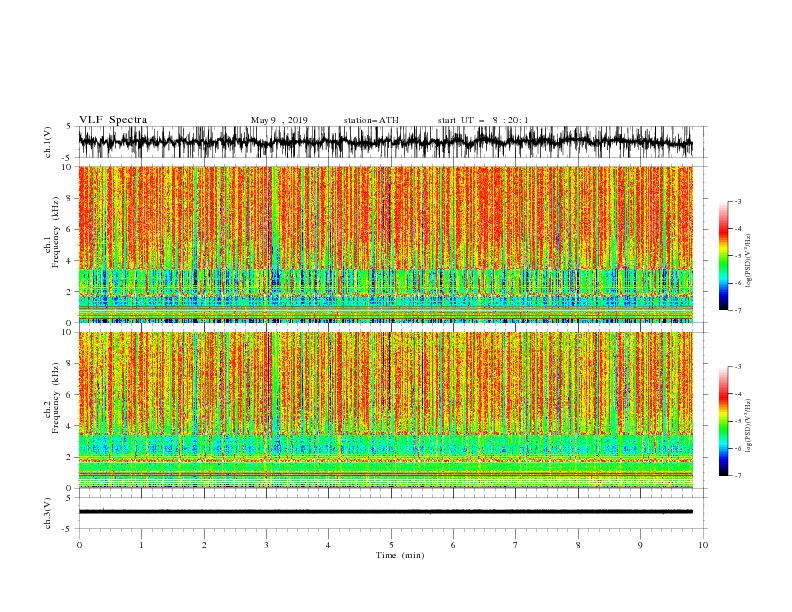Click time axis tick label "8"
This screenshot has width=792, height=612.
(x=578, y=545)
